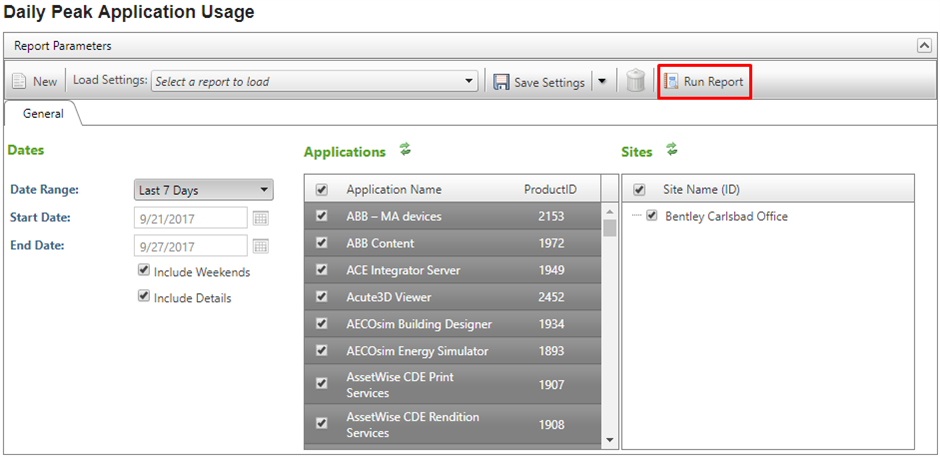Click the applications list scrollbar down arrow

pos(610,440)
